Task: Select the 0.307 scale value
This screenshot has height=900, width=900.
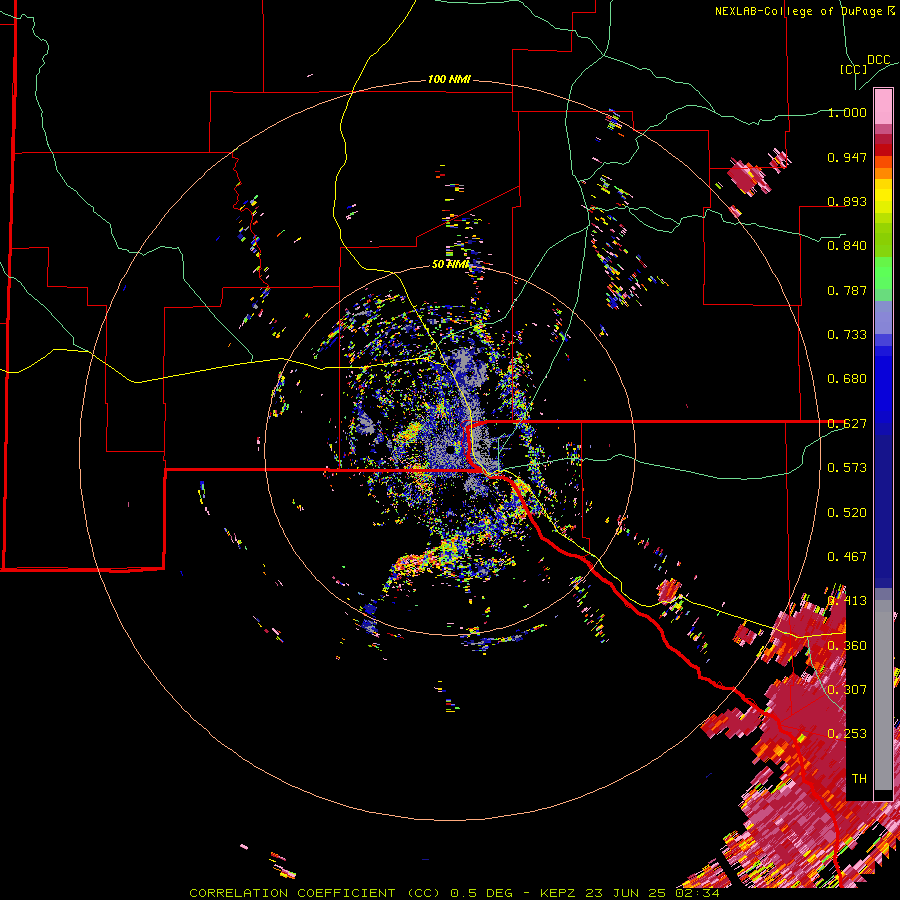Action: coord(847,690)
